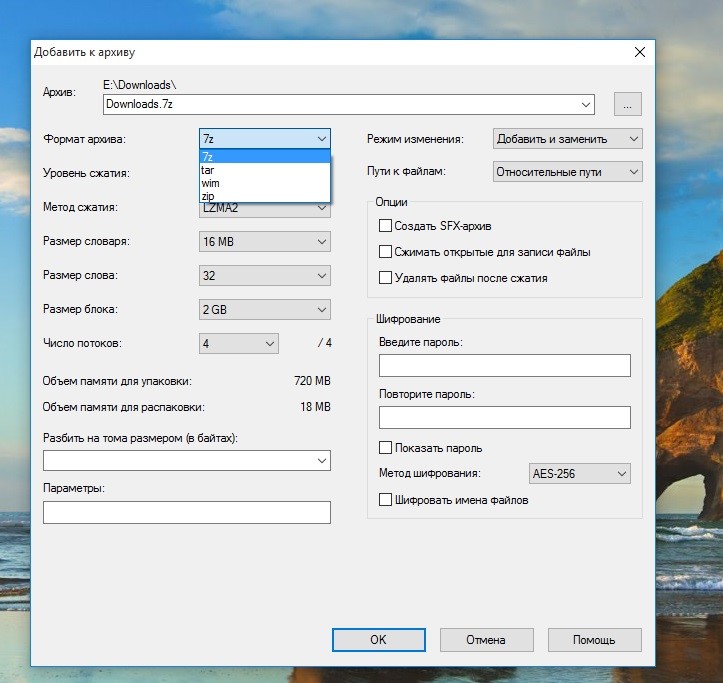Expand the Размер слова dropdown
Viewport: 723px width, 683px height.
[x=264, y=276]
